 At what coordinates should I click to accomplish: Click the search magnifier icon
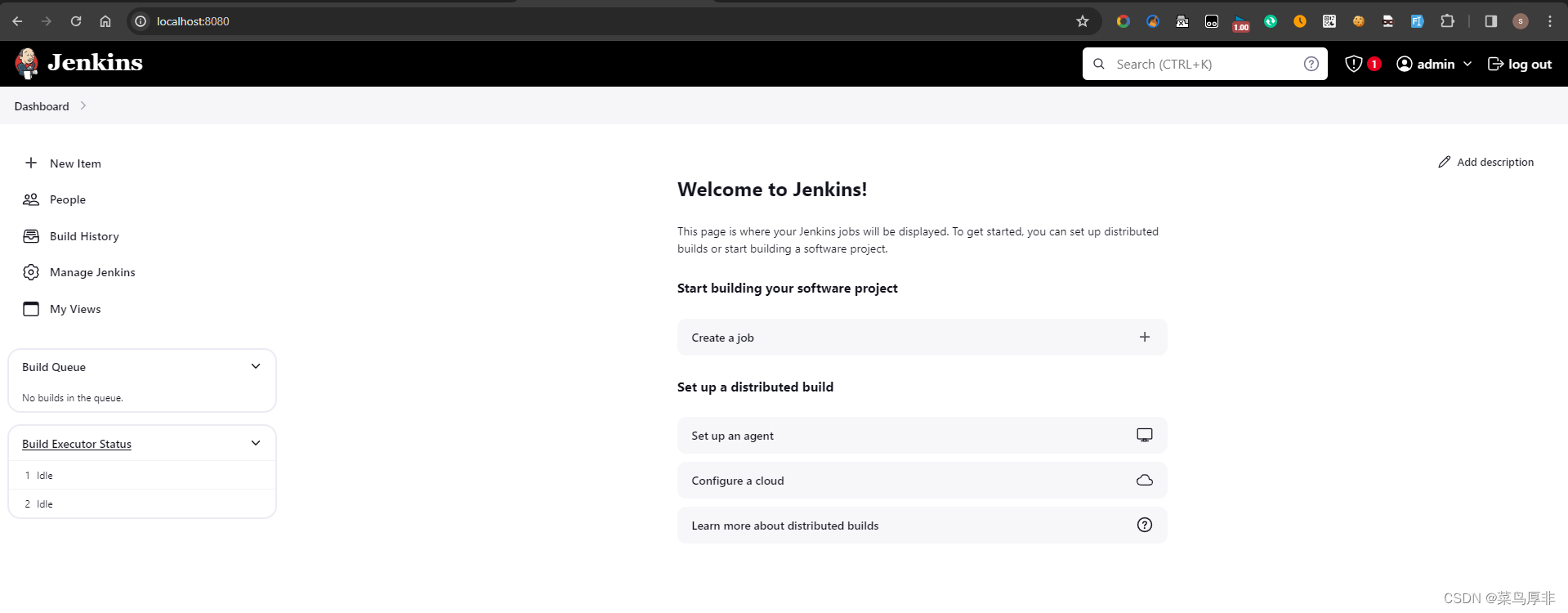click(x=1099, y=64)
